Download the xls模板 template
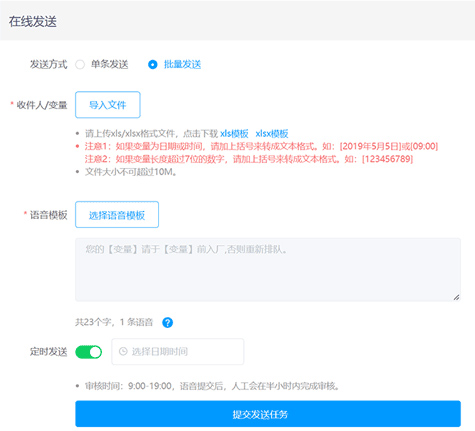The height and width of the screenshot is (431, 475). (234, 134)
